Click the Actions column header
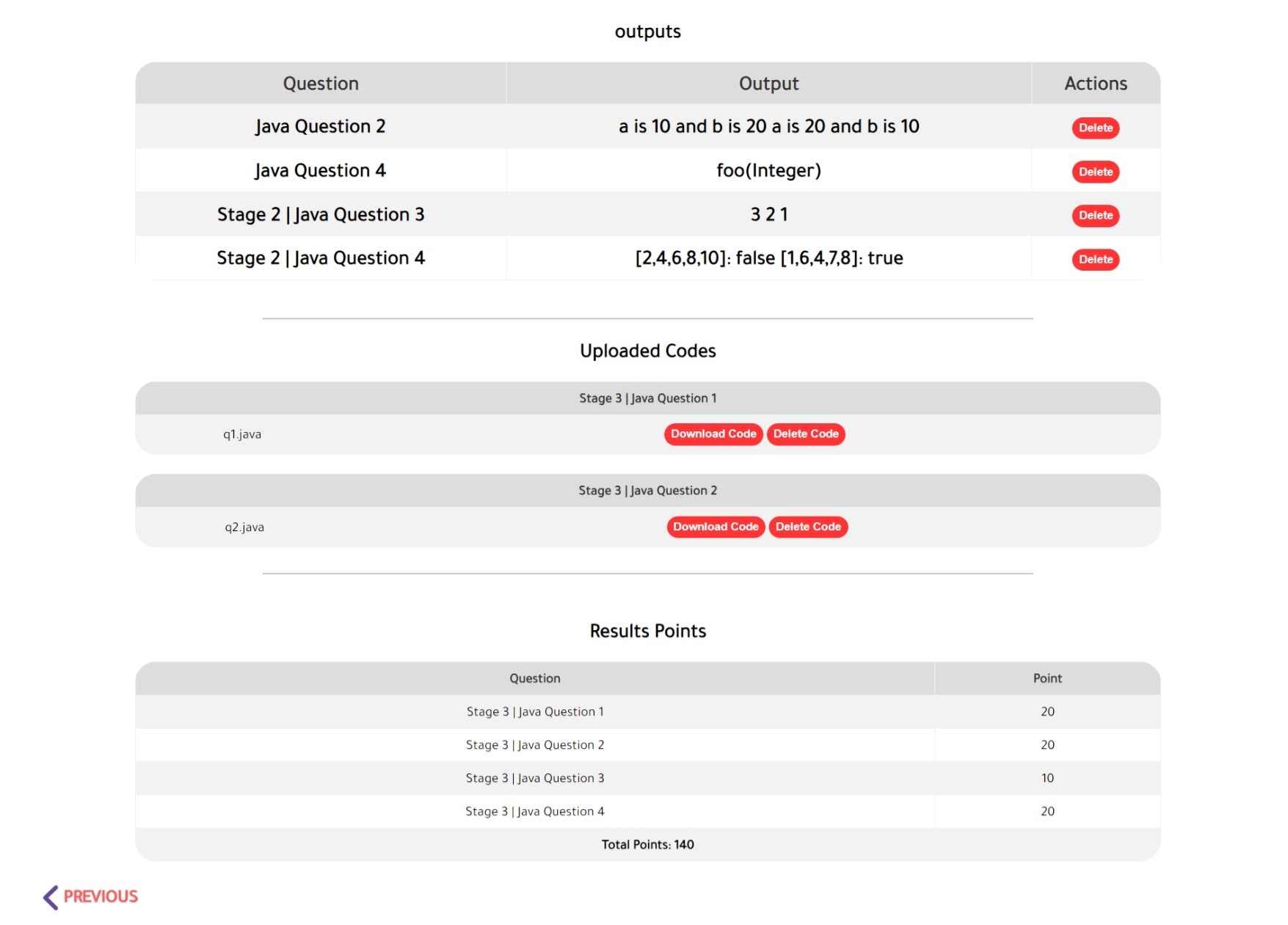The height and width of the screenshot is (925, 1288). 1095,84
